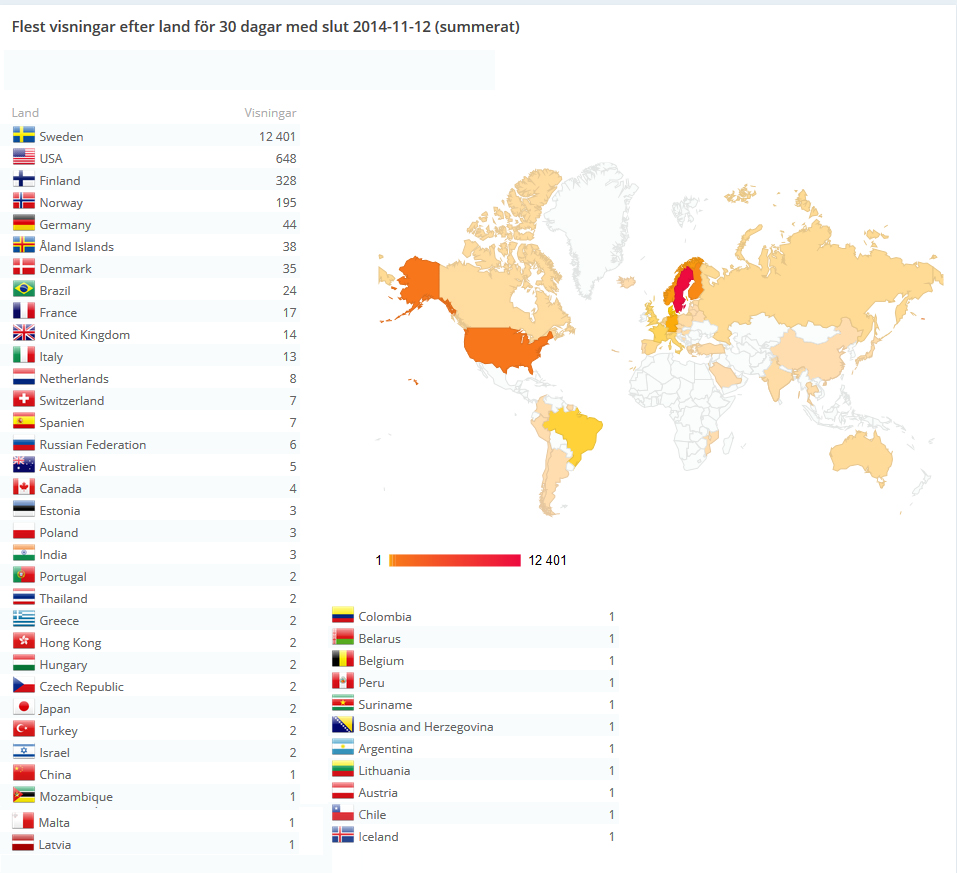
Task: Click the orange-to-red color scale legend
Action: (455, 560)
